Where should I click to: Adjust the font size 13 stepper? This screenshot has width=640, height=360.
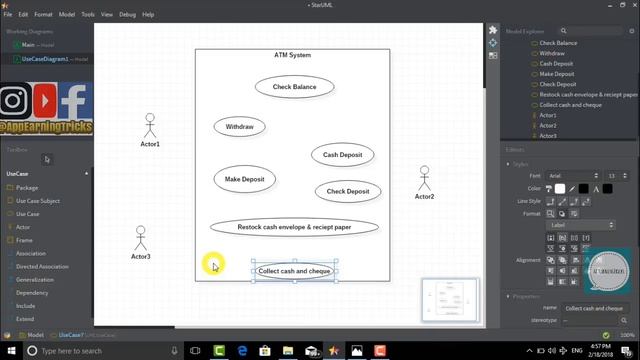click(624, 176)
